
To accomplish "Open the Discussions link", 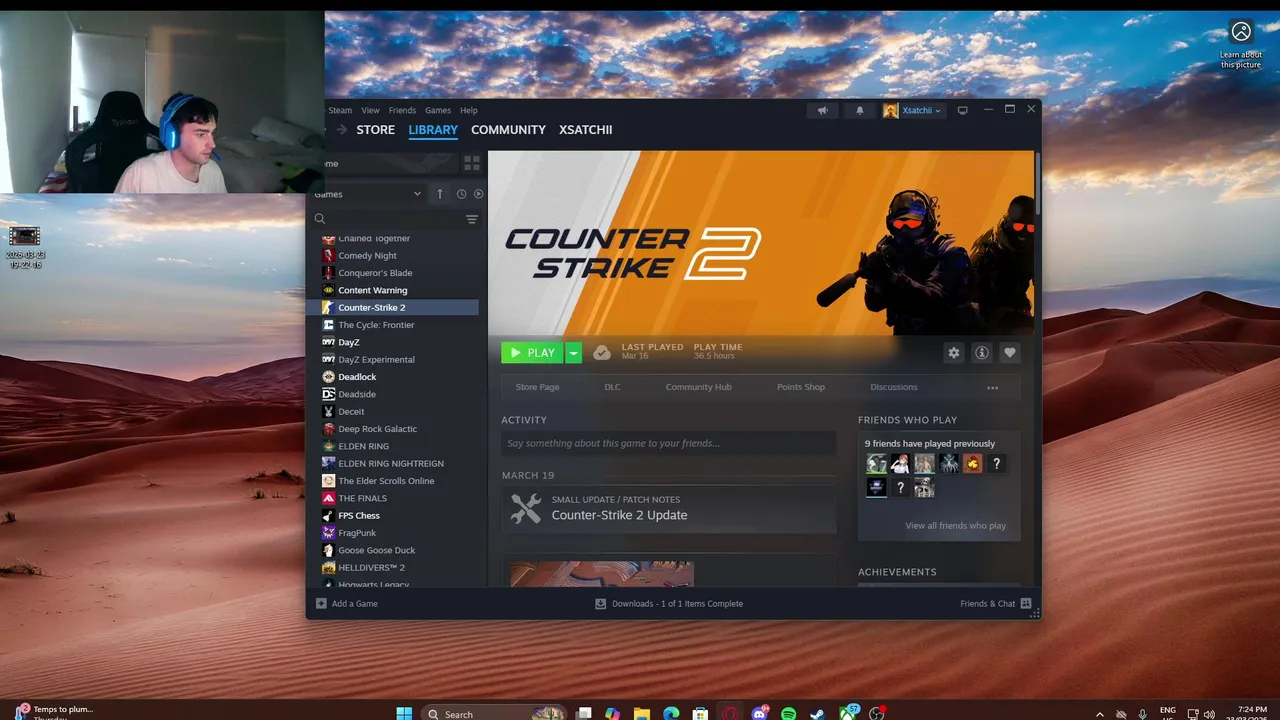I will (894, 387).
